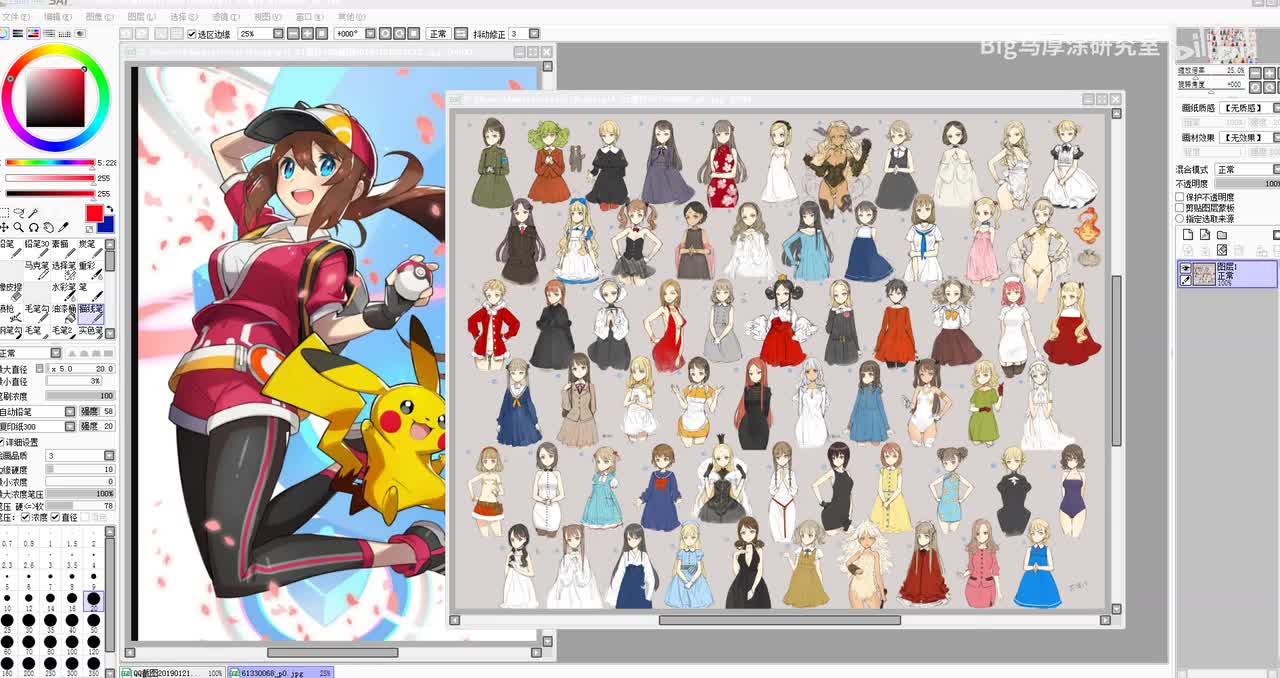Open the 选择 Select menu

(x=184, y=17)
